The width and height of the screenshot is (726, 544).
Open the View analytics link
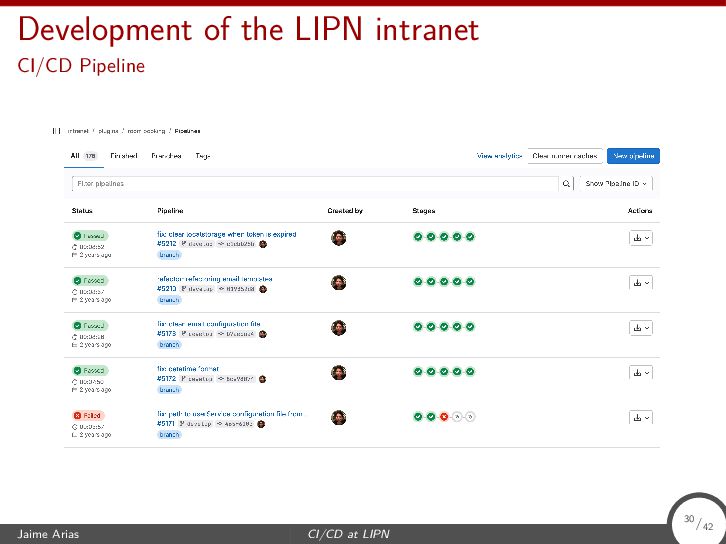click(499, 156)
